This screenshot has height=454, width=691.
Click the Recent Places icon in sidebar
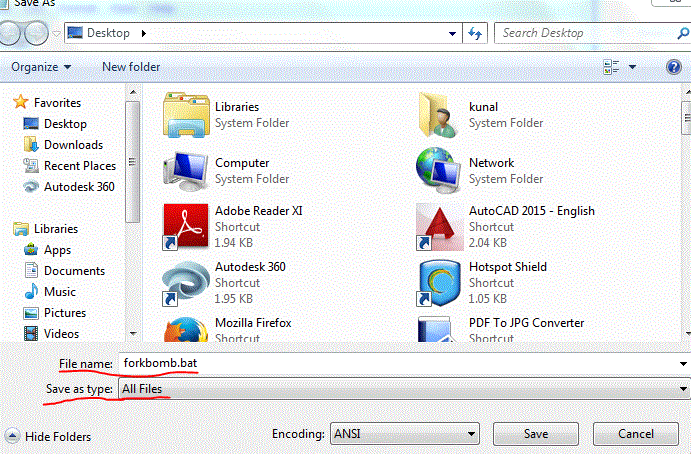tap(31, 165)
